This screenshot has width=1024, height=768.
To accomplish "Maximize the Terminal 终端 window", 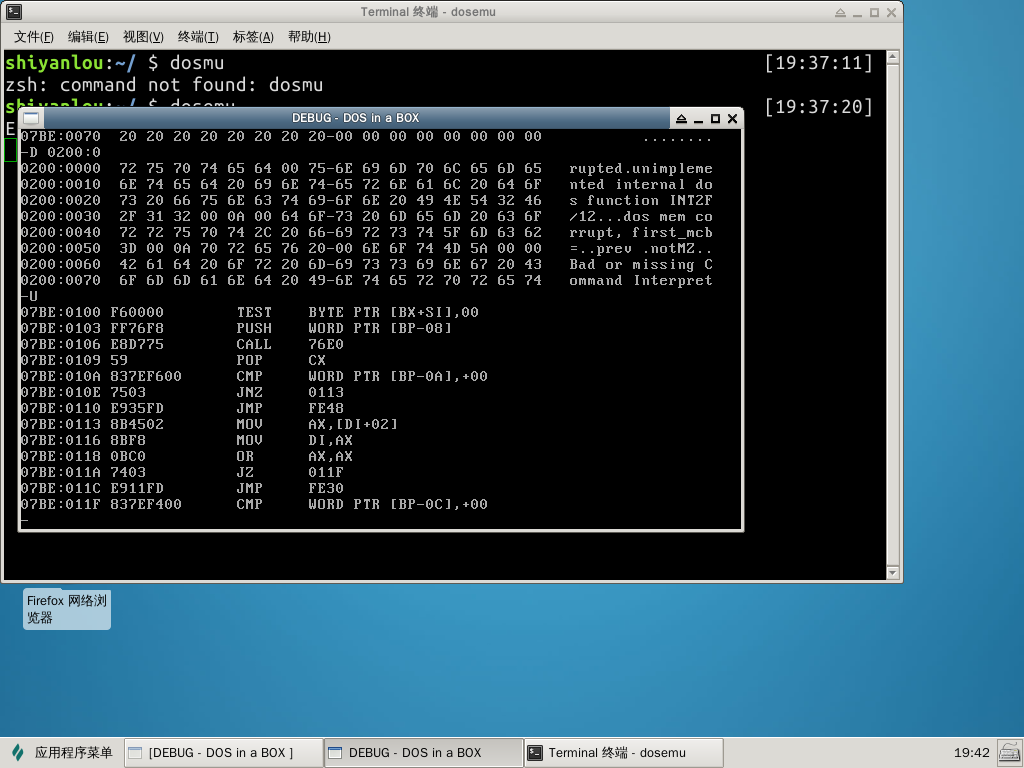I will tap(875, 12).
